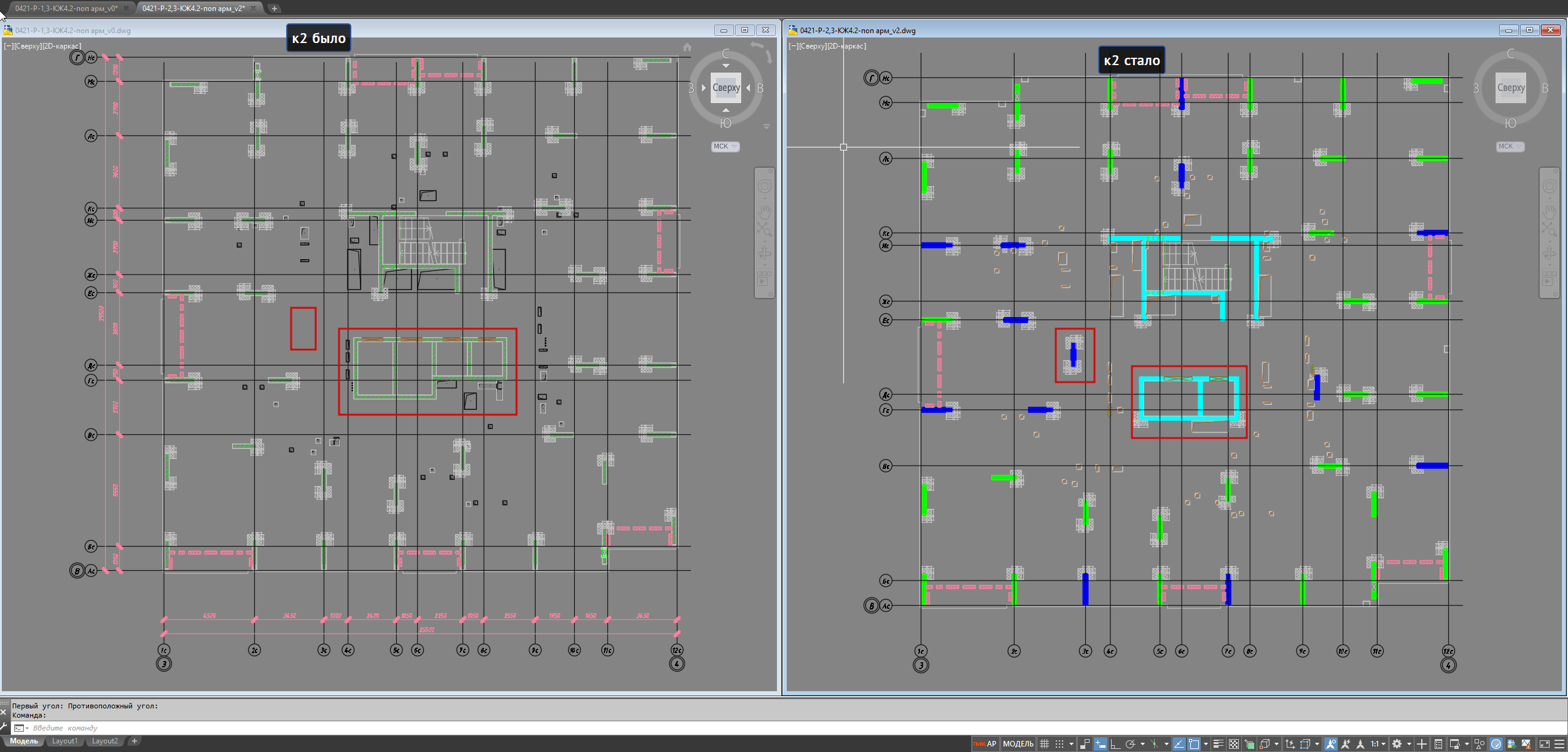Click Zoom Extents in left navigation bar
This screenshot has width=1568, height=752.
764,230
